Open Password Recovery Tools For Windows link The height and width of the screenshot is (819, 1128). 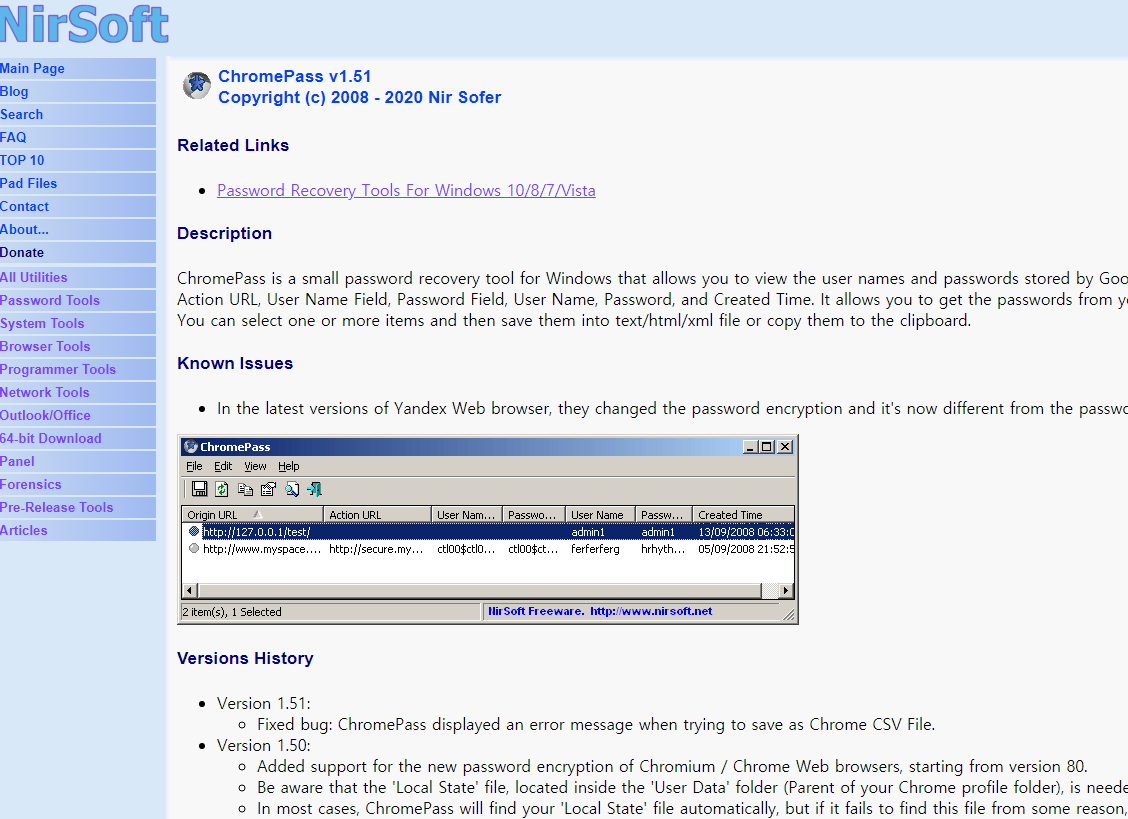pos(406,191)
